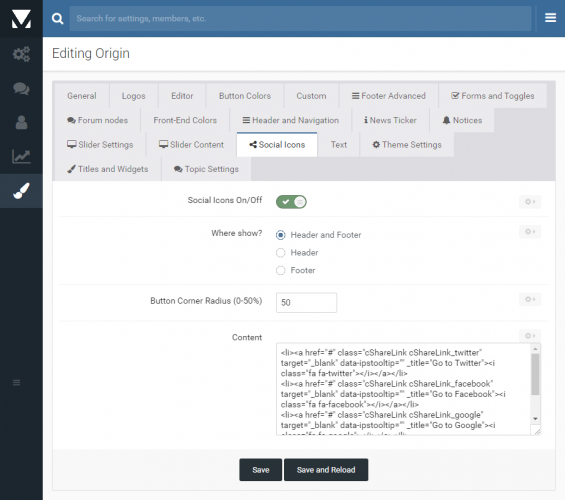Viewport: 565px width, 500px height.
Task: Expand gear options for Where show setting
Action: coord(530,232)
